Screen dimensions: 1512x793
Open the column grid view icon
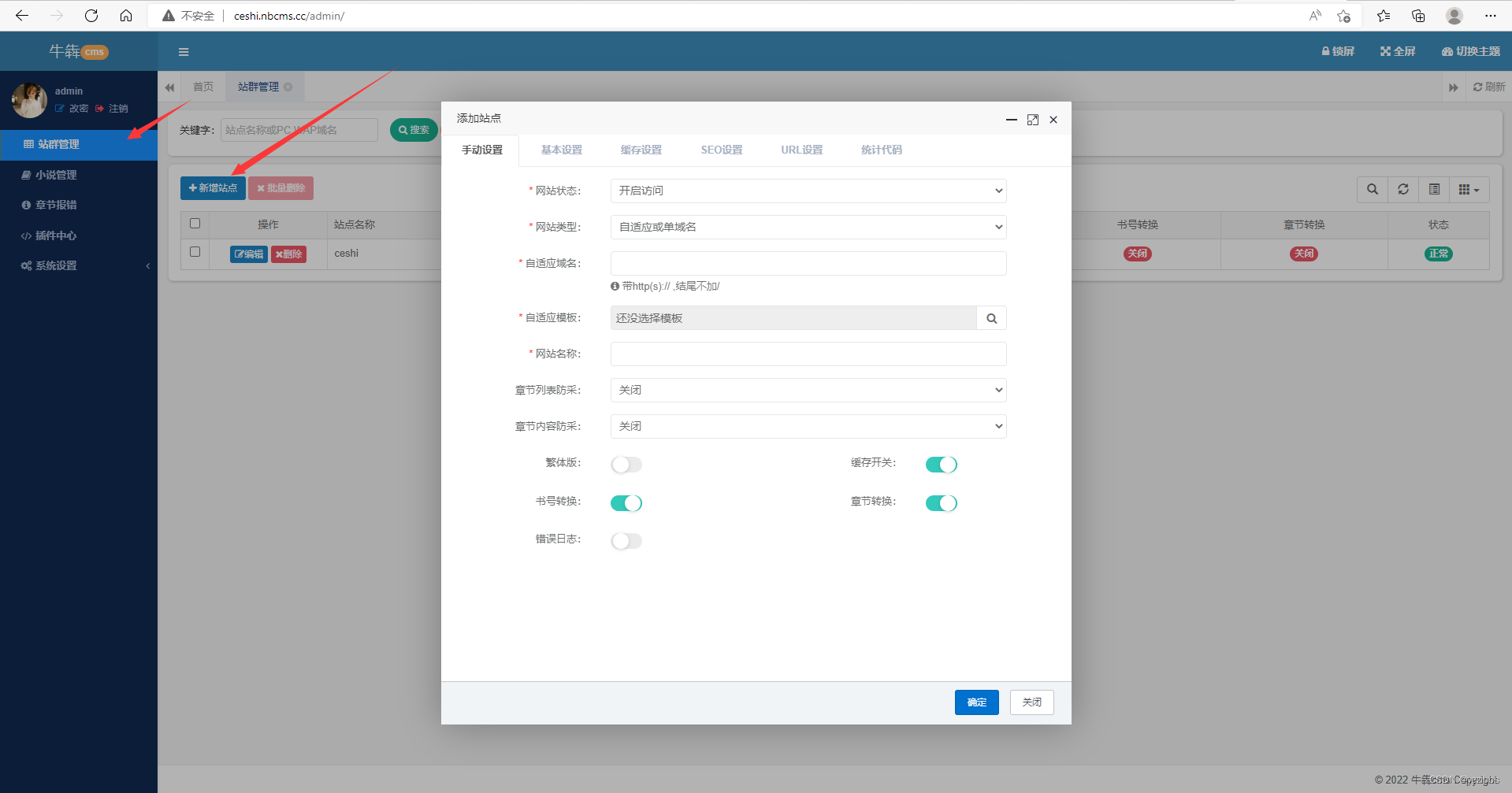(x=1469, y=189)
